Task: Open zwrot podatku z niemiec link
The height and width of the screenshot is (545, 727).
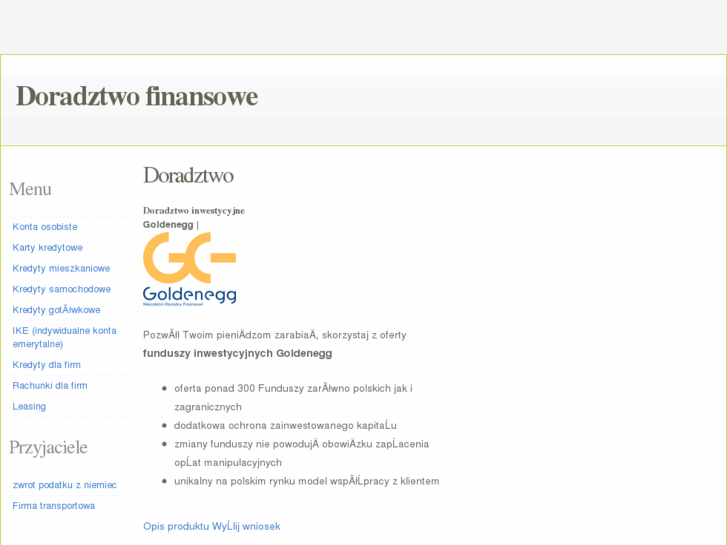Action: 64,485
